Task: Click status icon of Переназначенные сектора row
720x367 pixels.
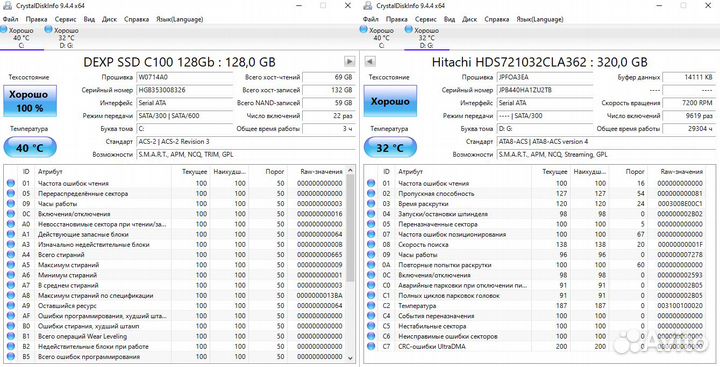Action: [x=371, y=224]
